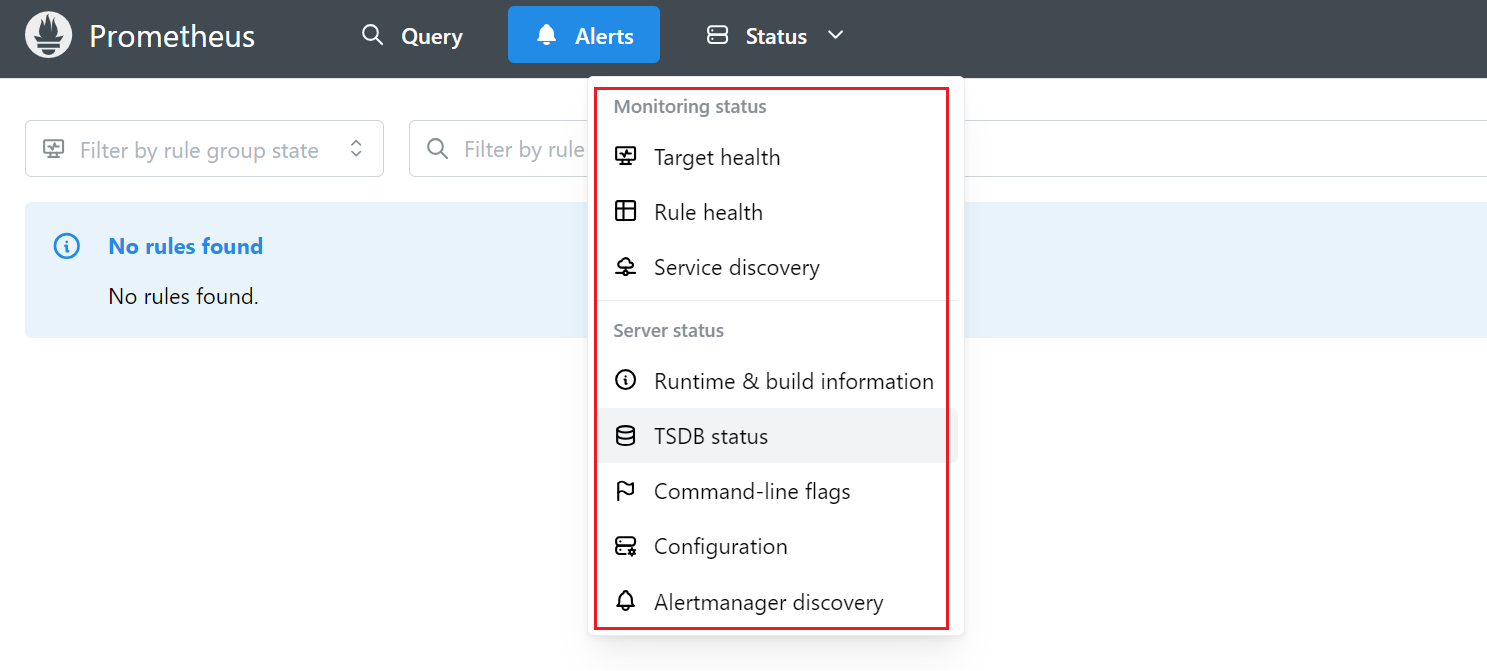Click the TSDB status database icon
1487x671 pixels.
(625, 435)
